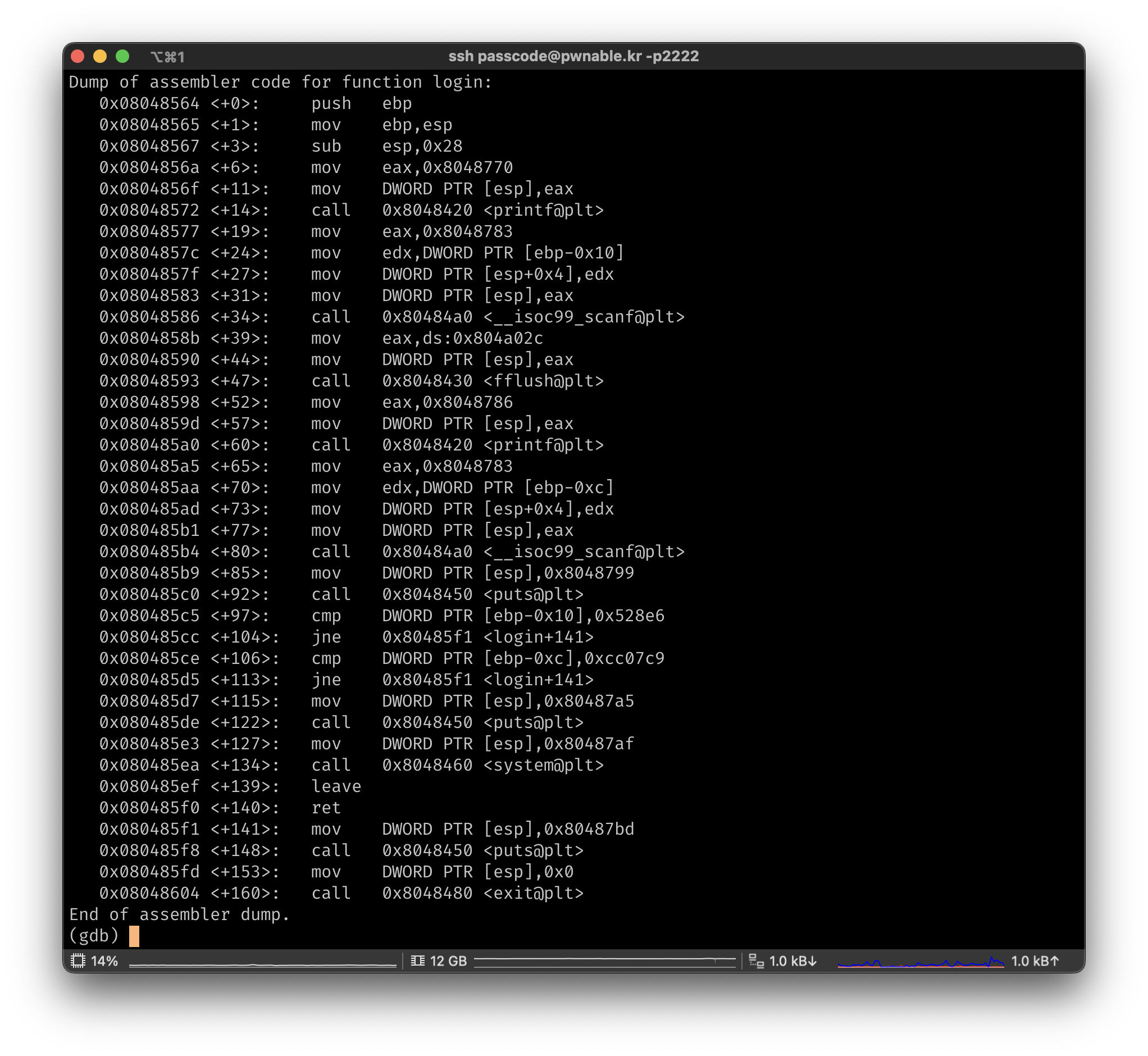Click the network icon in status bar
Image resolution: width=1148 pixels, height=1056 pixels.
[756, 961]
